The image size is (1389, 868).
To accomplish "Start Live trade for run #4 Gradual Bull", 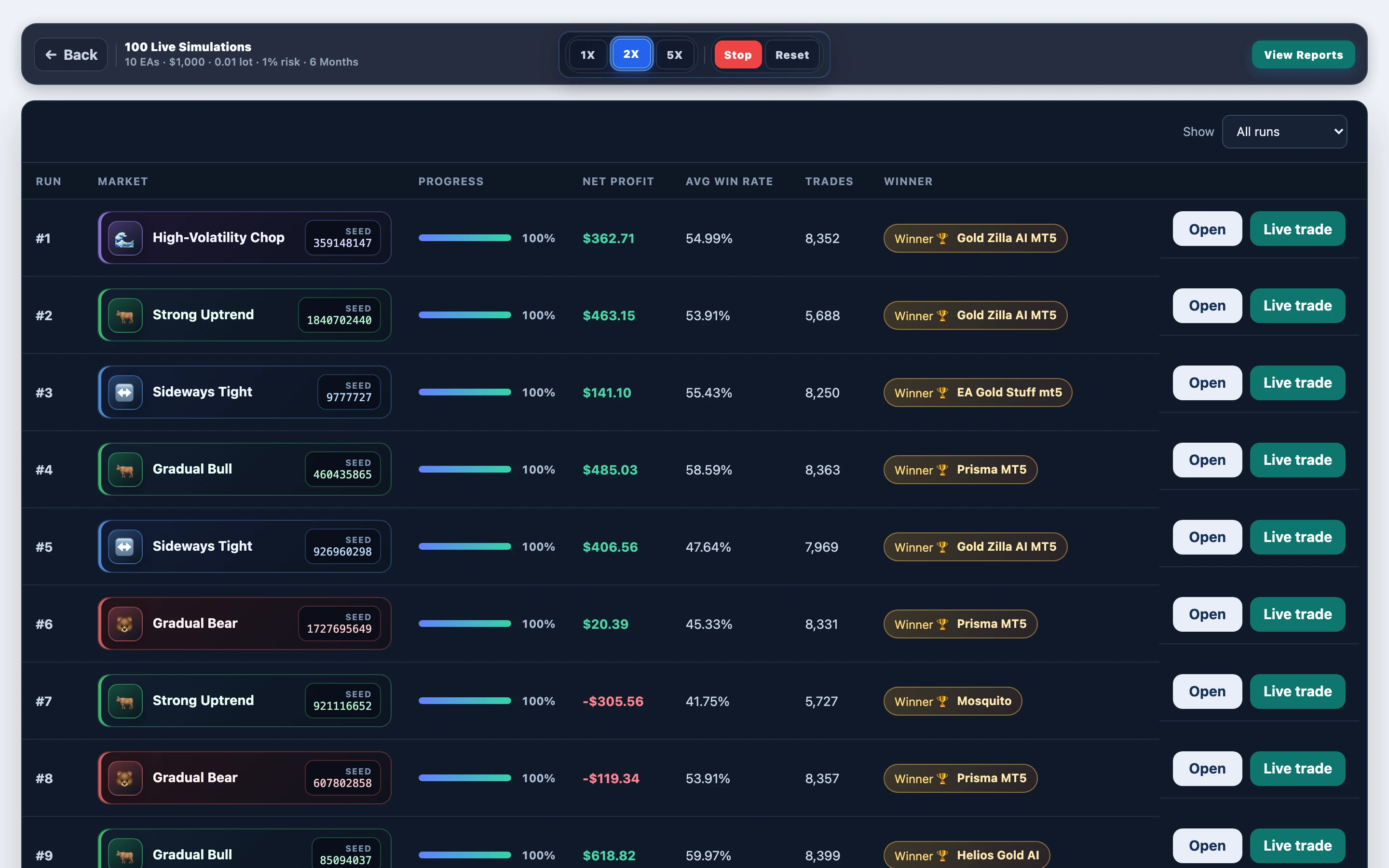I will pos(1297,460).
